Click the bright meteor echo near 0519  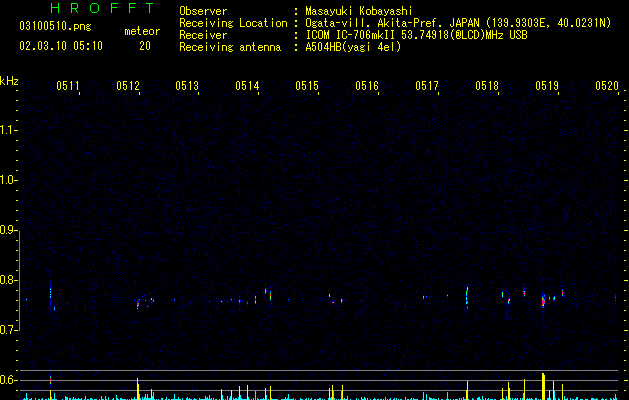(x=544, y=301)
